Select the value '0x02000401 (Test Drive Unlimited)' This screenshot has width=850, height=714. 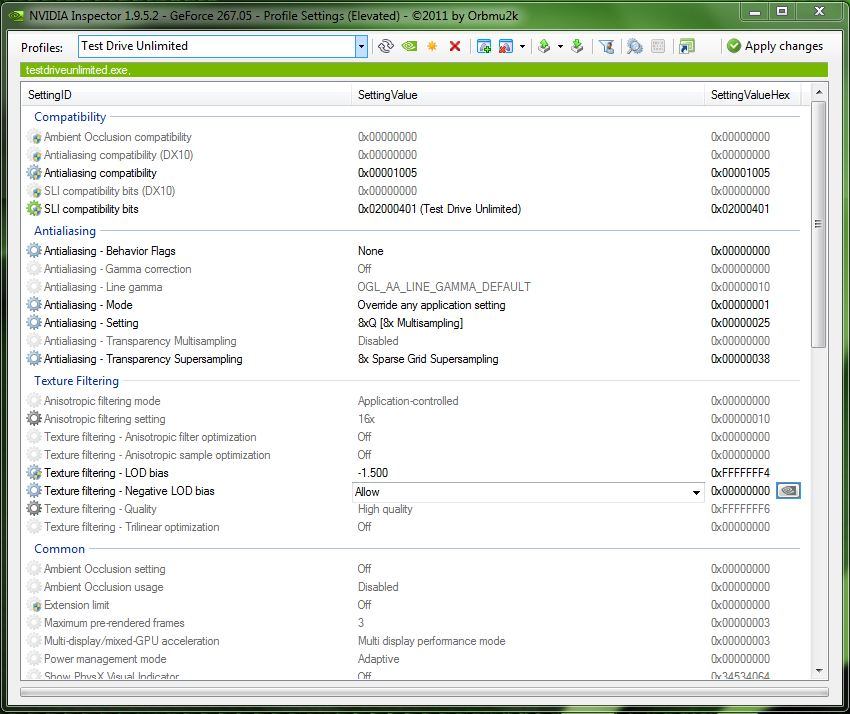coord(439,209)
